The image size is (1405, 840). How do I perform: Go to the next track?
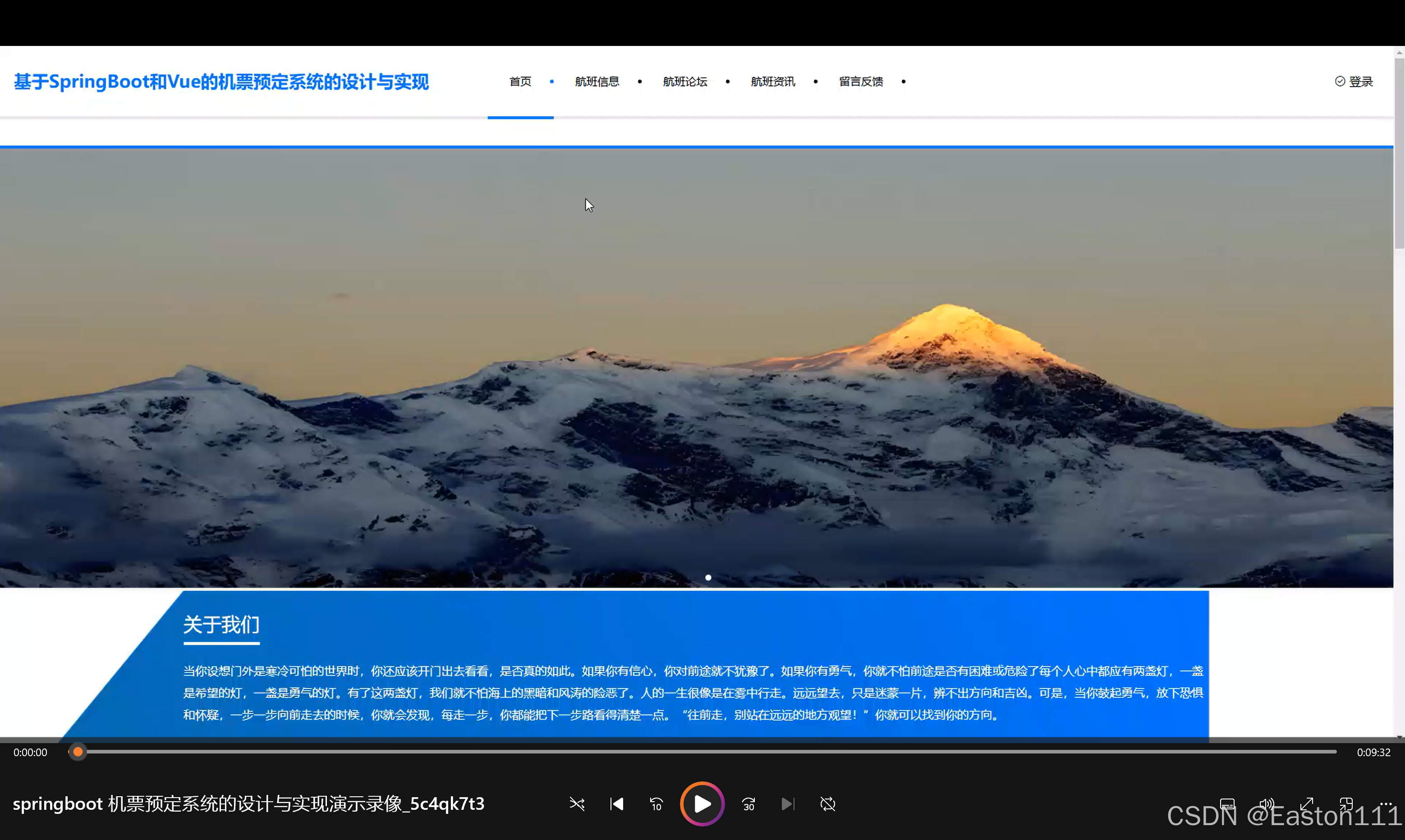788,804
